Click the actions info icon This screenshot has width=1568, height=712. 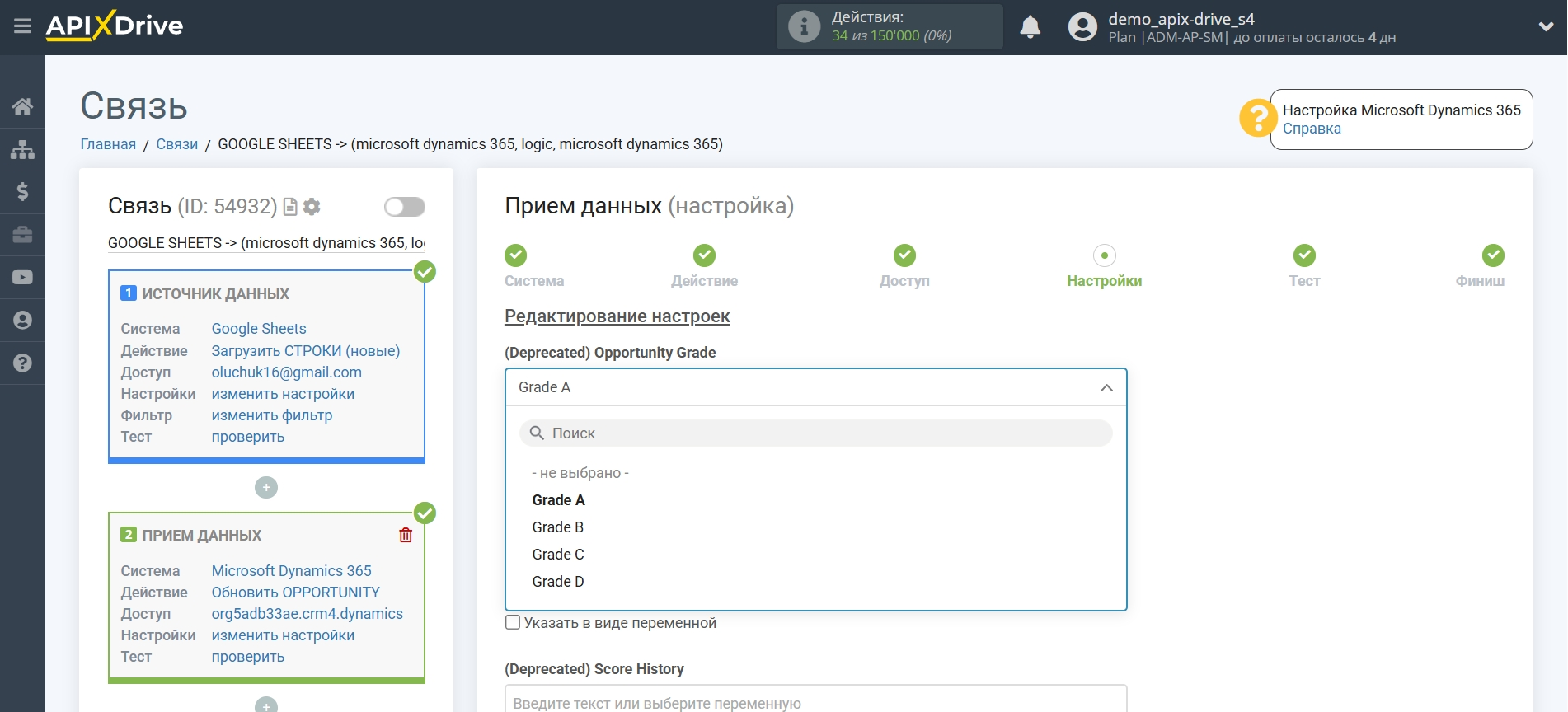point(804,26)
